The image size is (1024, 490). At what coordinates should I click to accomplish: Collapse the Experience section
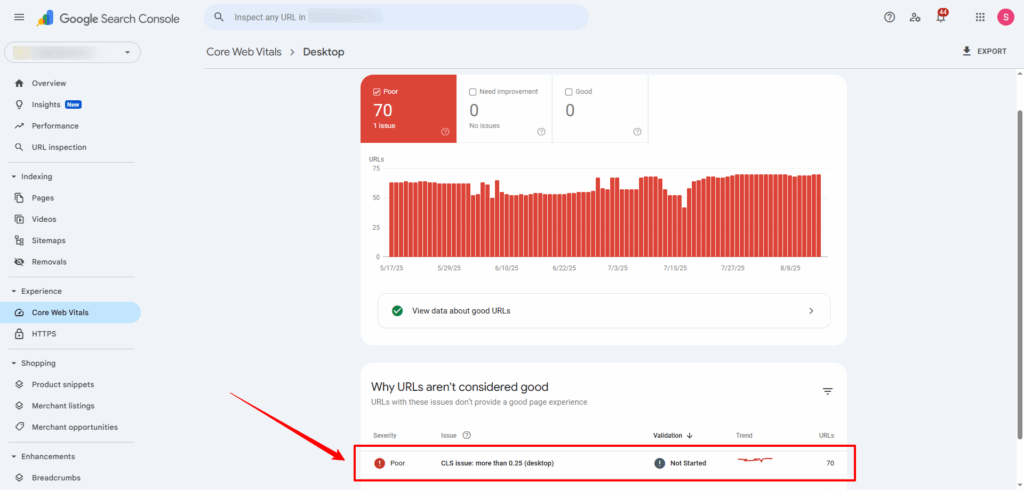click(14, 291)
